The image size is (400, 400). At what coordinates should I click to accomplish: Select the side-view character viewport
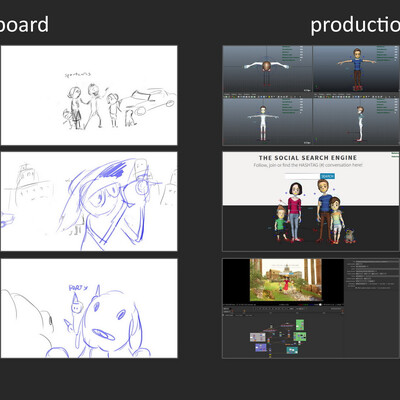[356, 121]
